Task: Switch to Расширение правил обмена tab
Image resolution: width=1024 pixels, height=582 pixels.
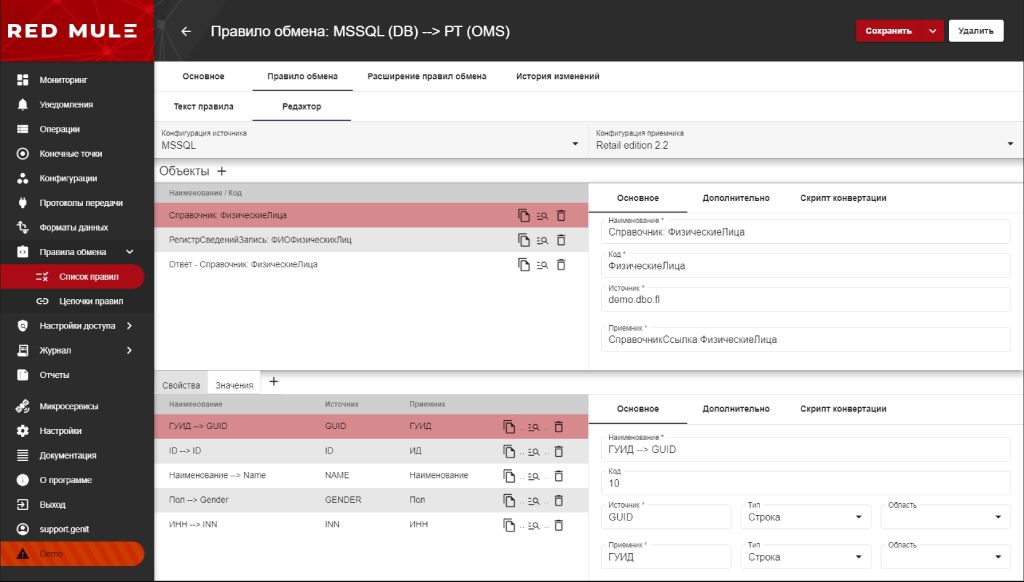Action: (x=426, y=76)
